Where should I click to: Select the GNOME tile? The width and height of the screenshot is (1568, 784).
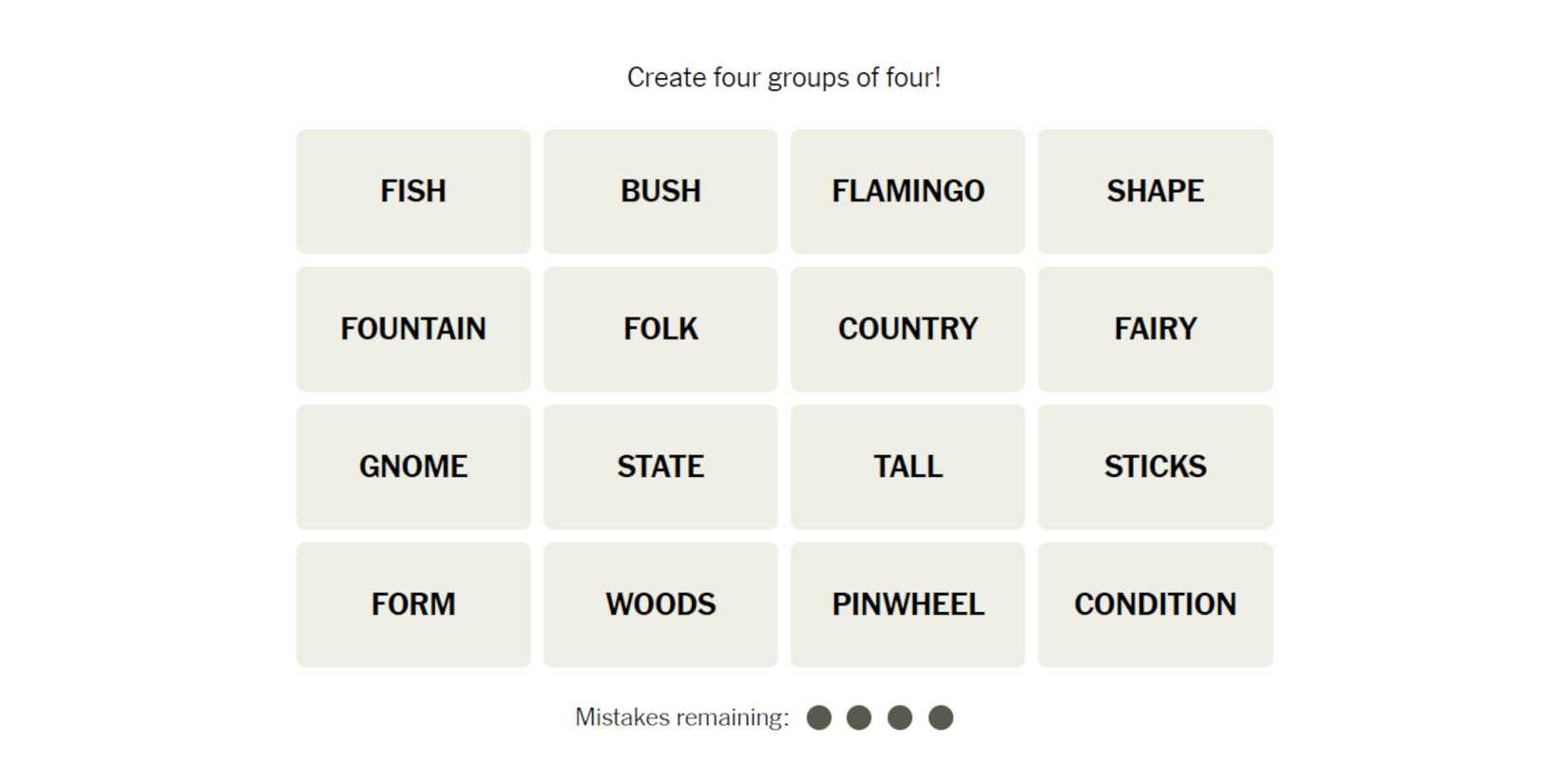413,467
